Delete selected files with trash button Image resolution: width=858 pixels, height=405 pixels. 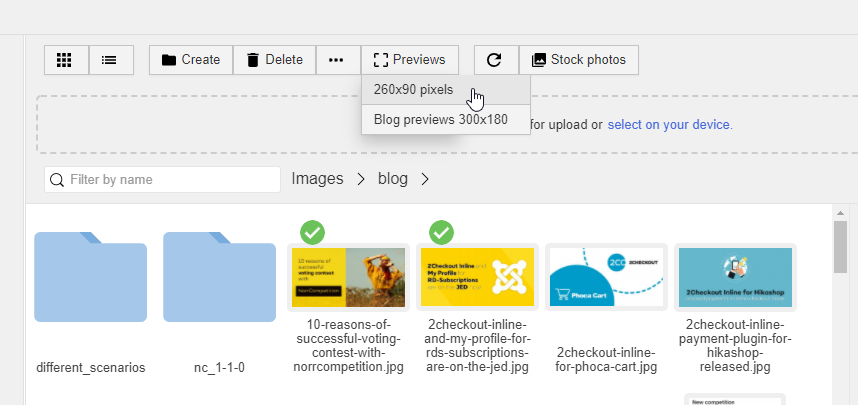274,60
